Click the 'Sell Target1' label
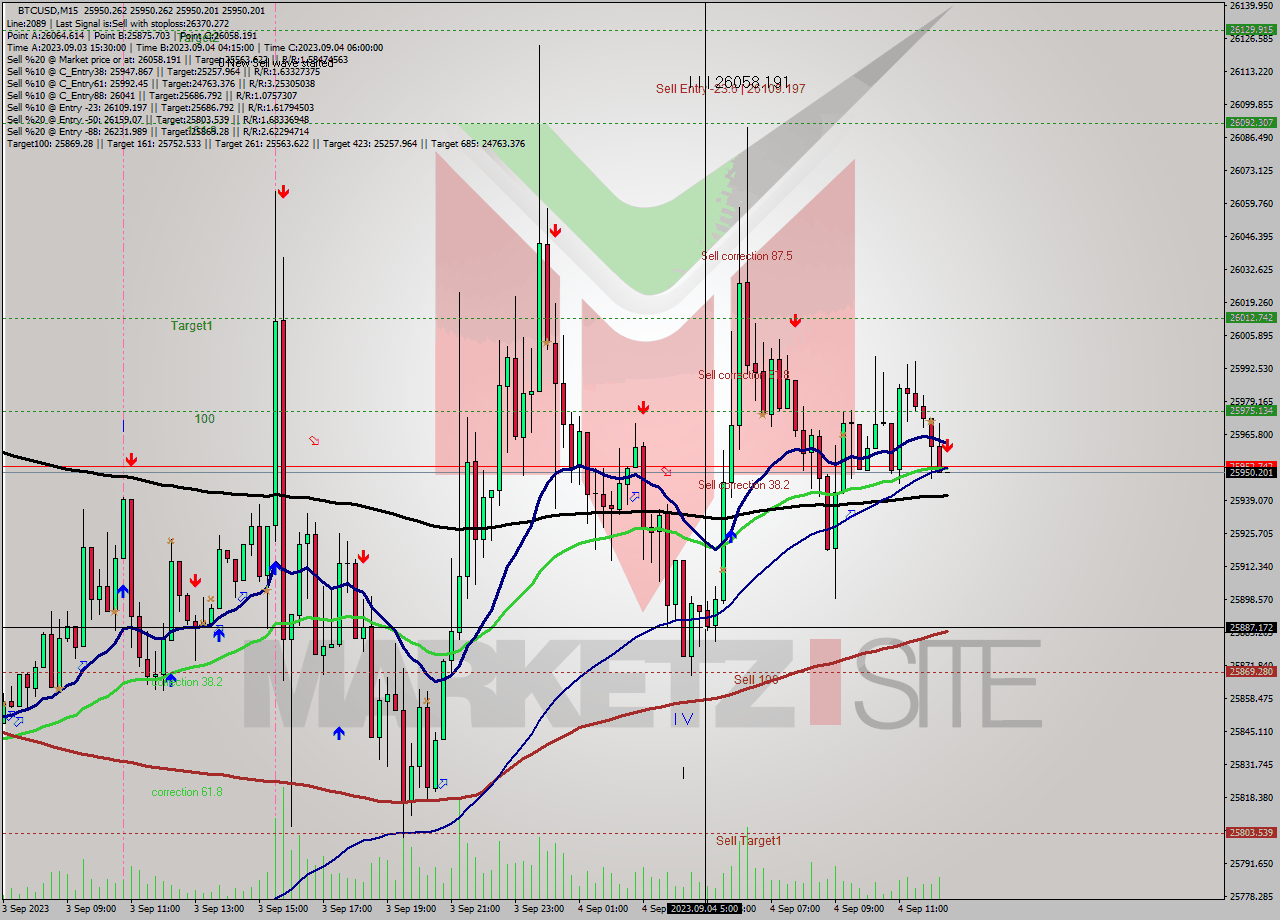Screen dimensions: 1280x920 (x=749, y=841)
